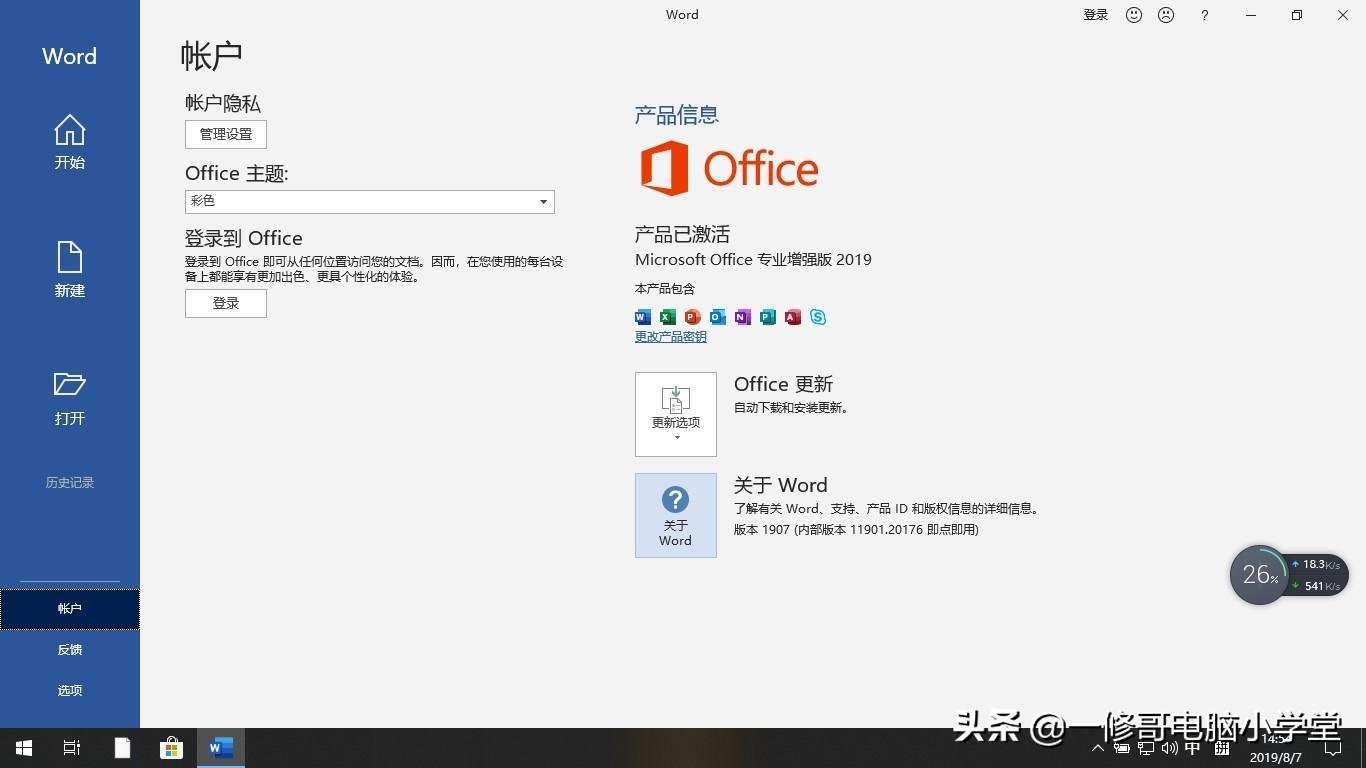Click the Help question mark icon
Viewport: 1366px width, 768px height.
1204,15
